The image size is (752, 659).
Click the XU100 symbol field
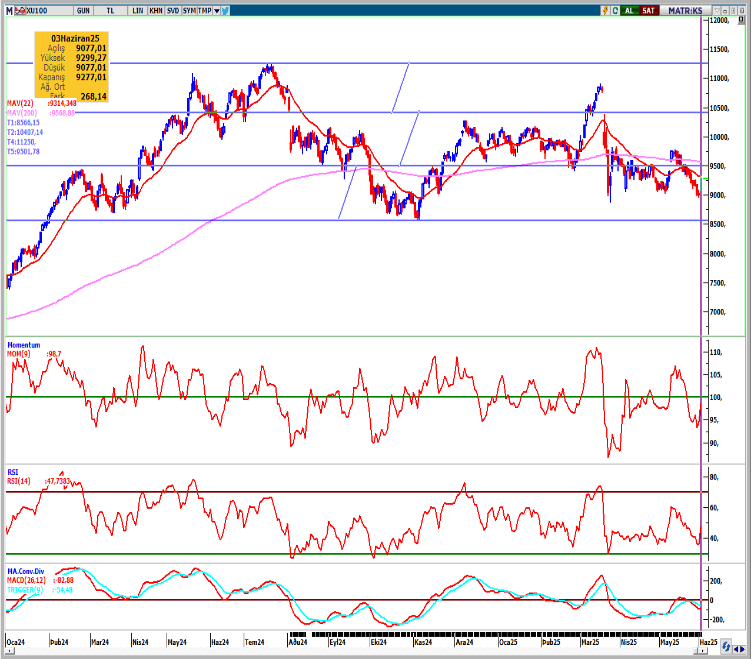click(49, 10)
